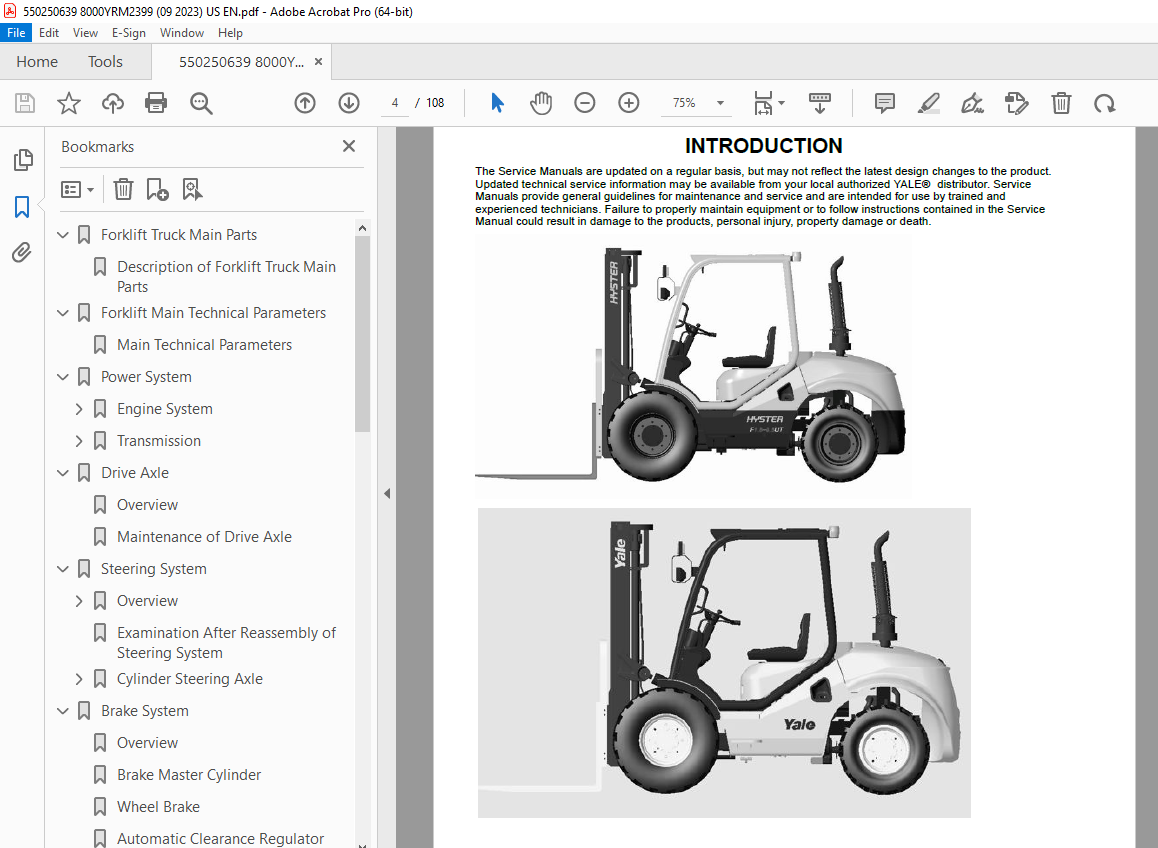Select the Yale forklift illustration
The width and height of the screenshot is (1158, 848).
pyautogui.click(x=724, y=663)
